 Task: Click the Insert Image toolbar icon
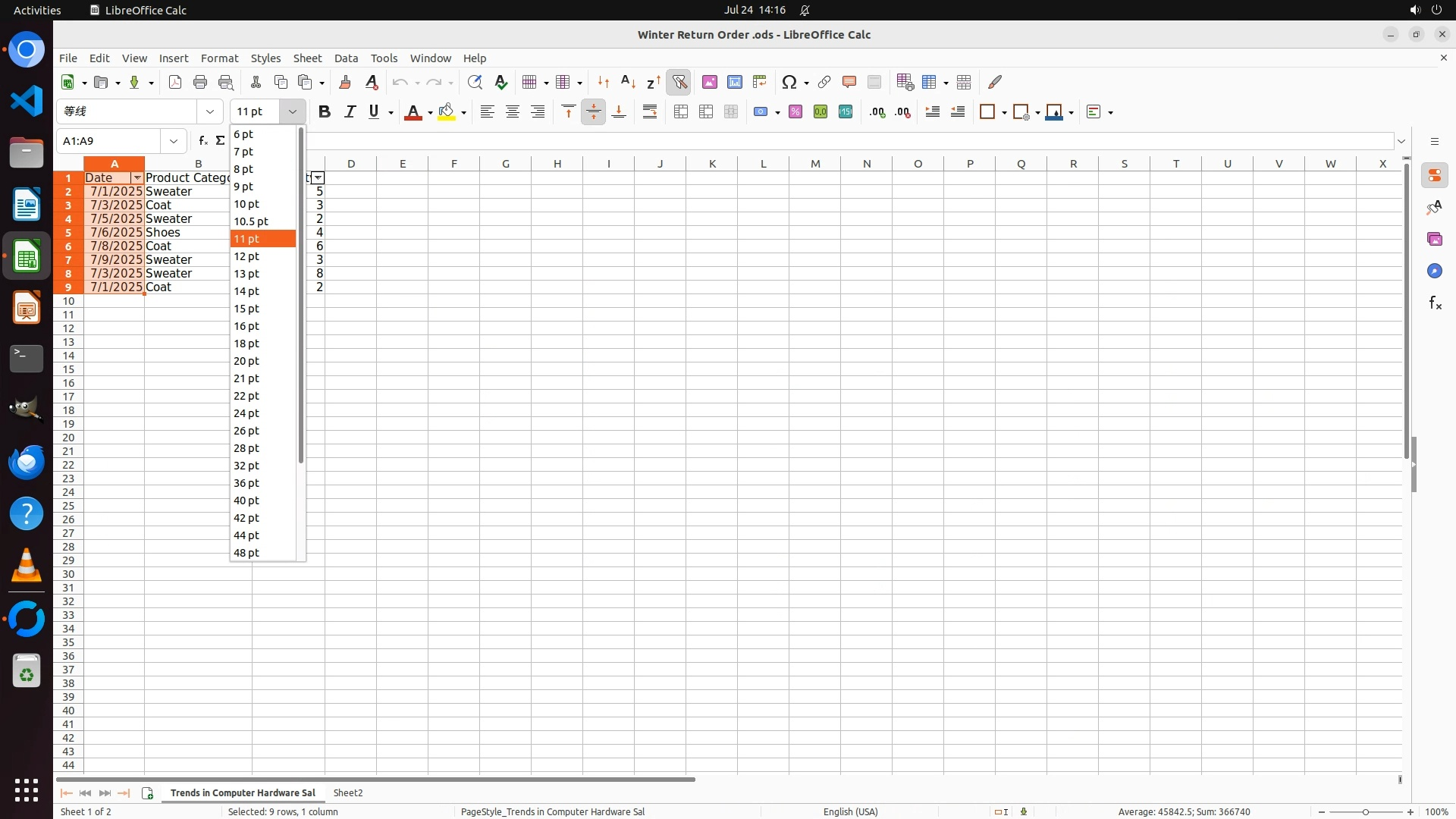[x=709, y=82]
